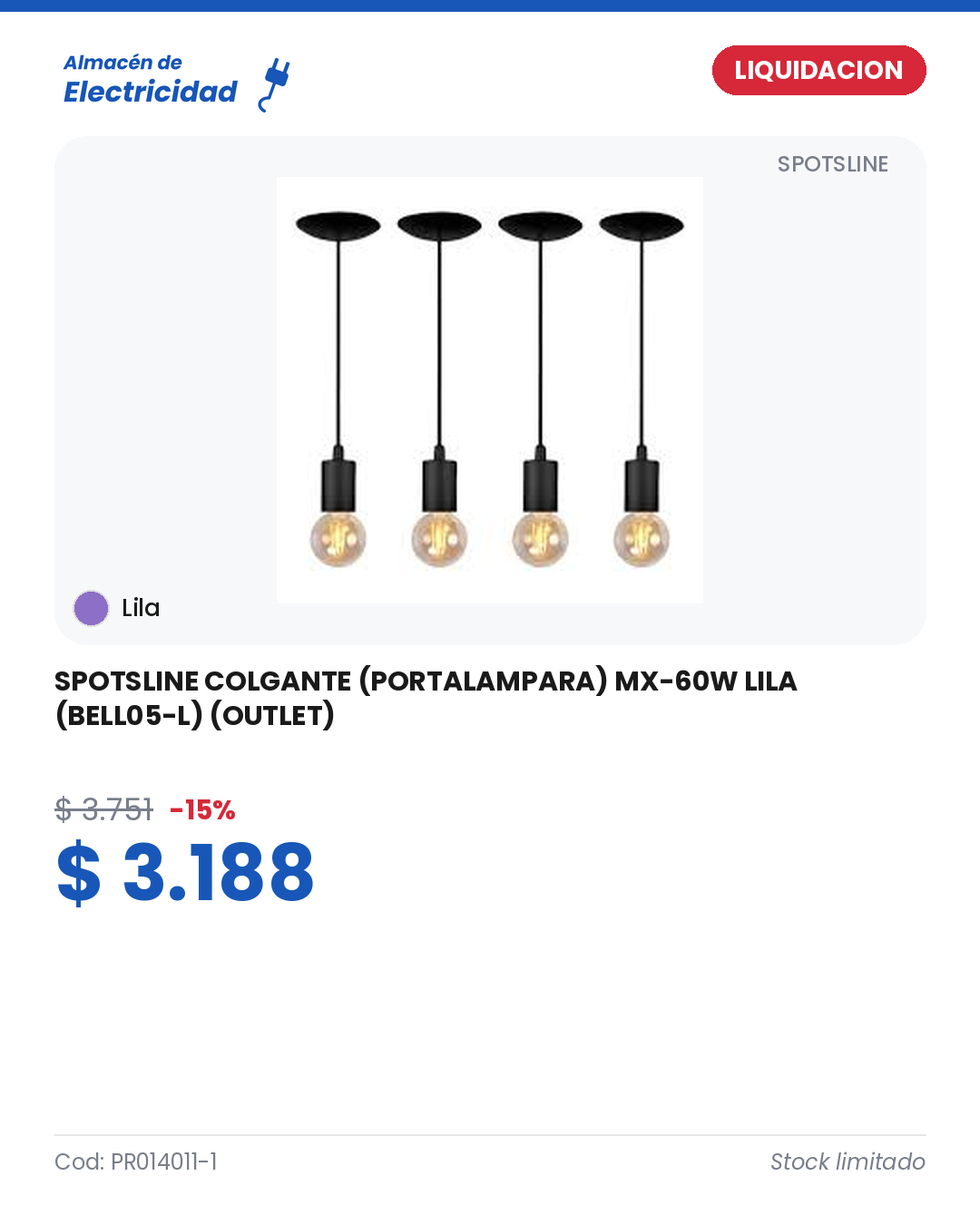
Task: Click the crossed-out price $ 3.751
Action: (x=103, y=808)
